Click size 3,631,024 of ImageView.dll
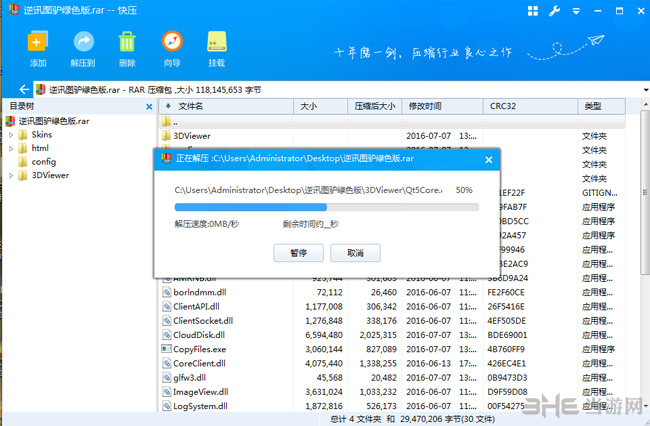The height and width of the screenshot is (426, 650). (x=324, y=392)
